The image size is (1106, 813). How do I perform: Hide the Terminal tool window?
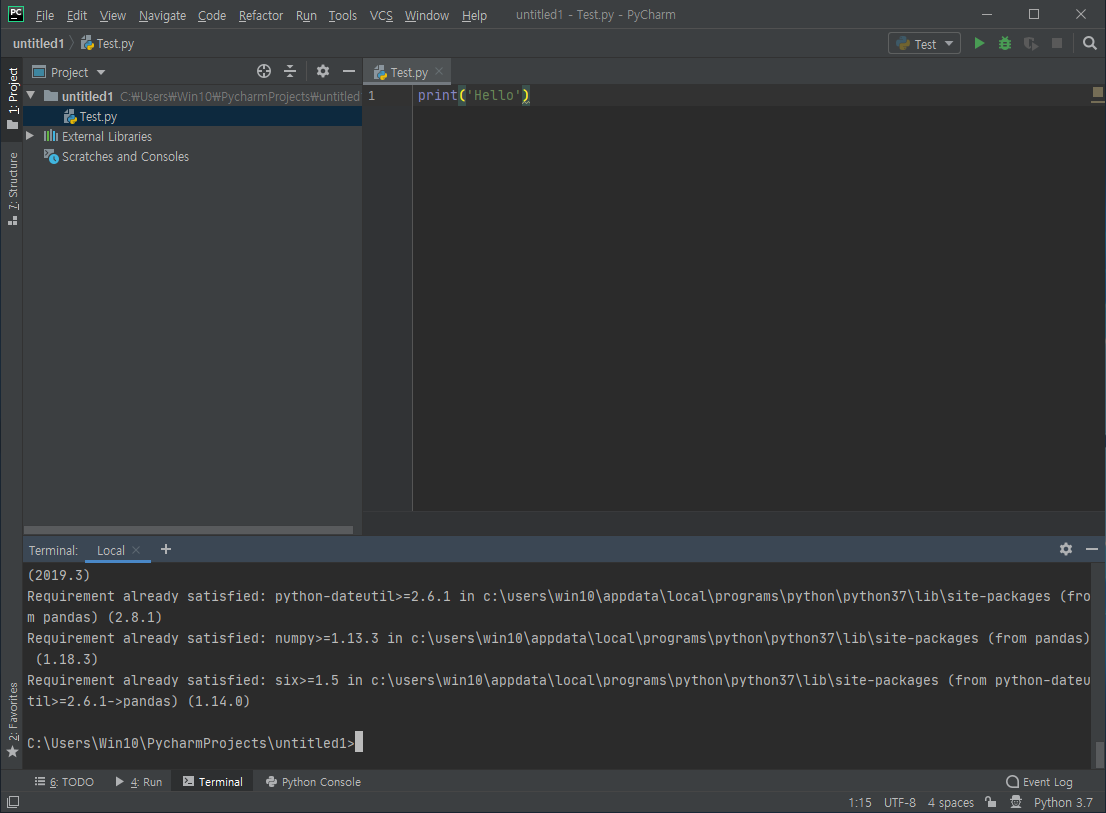coord(1092,549)
